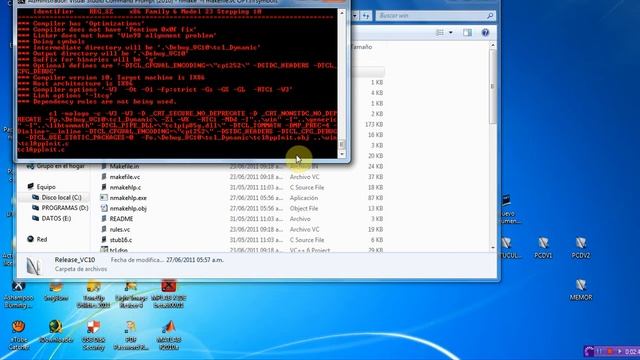Select Grupo en el hogar
The width and height of the screenshot is (640, 360).
[56, 166]
